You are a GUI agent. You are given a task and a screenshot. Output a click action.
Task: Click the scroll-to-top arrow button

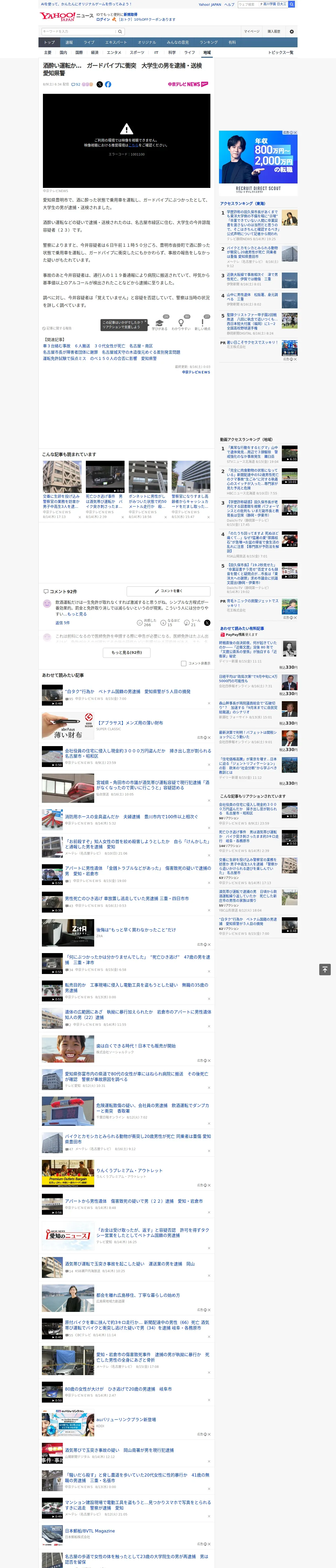coord(325,970)
